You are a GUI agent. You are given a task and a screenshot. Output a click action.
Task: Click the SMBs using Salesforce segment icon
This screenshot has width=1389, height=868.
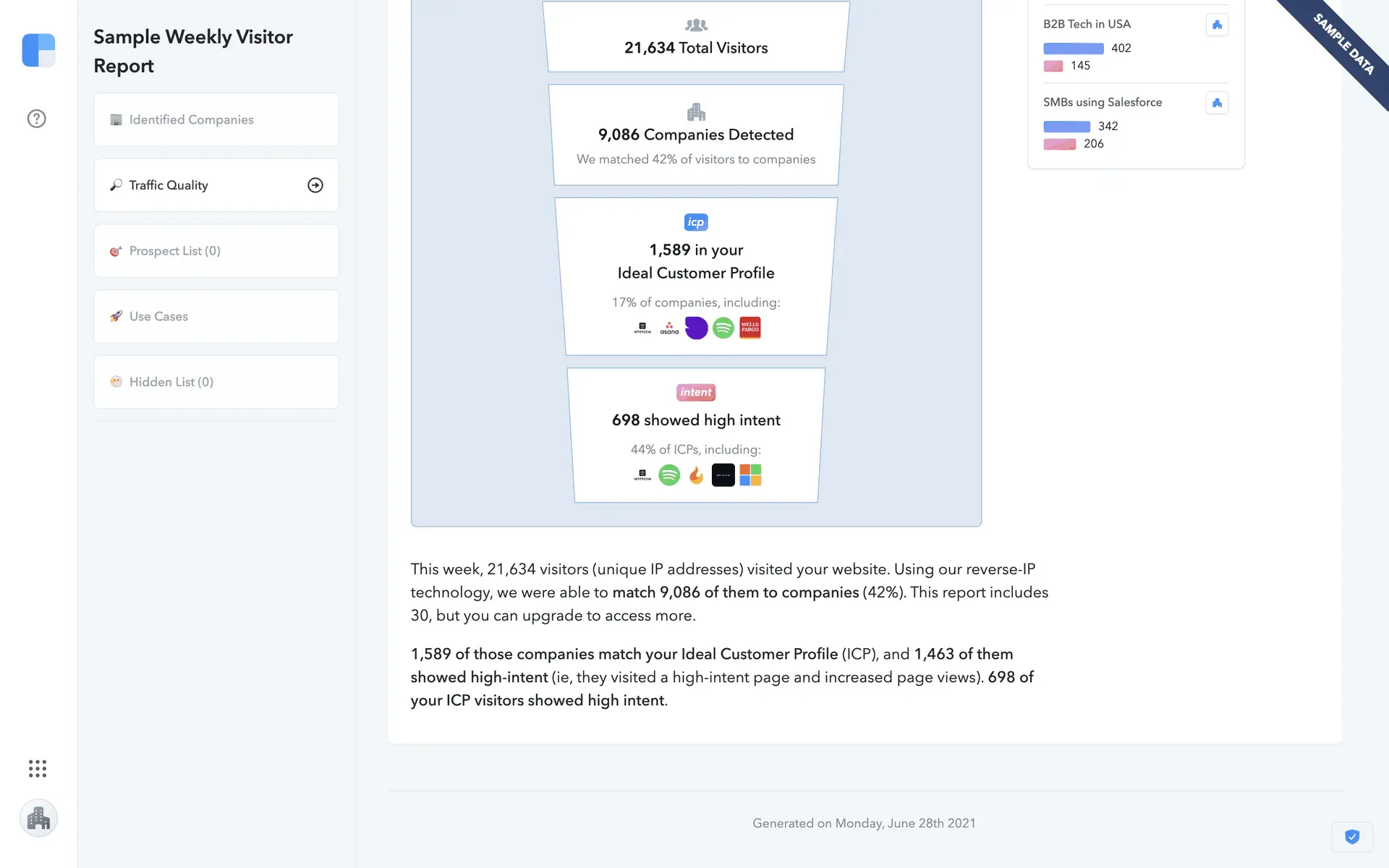pyautogui.click(x=1217, y=103)
